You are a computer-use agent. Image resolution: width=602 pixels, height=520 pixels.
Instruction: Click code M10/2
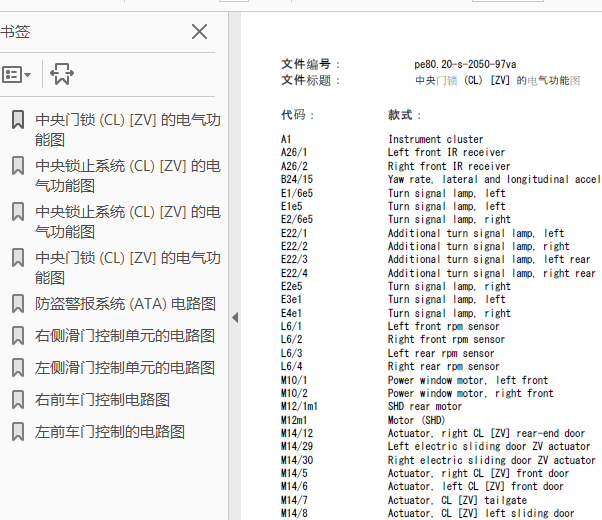point(294,393)
